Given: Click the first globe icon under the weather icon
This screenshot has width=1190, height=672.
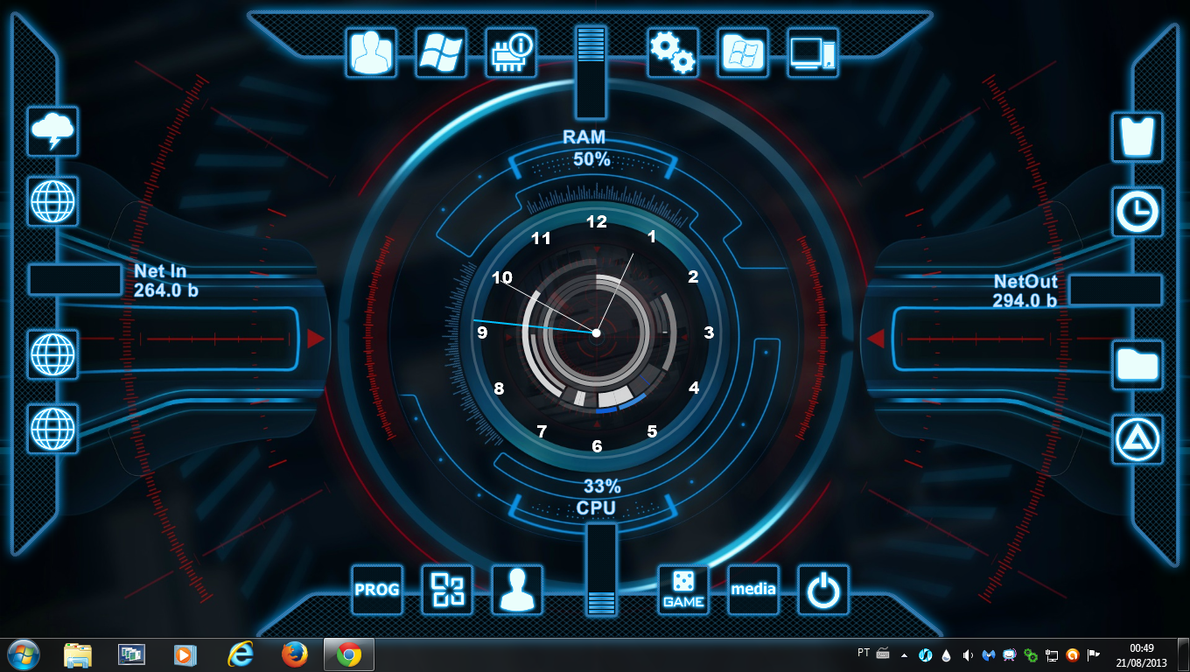Looking at the screenshot, I should pyautogui.click(x=52, y=201).
